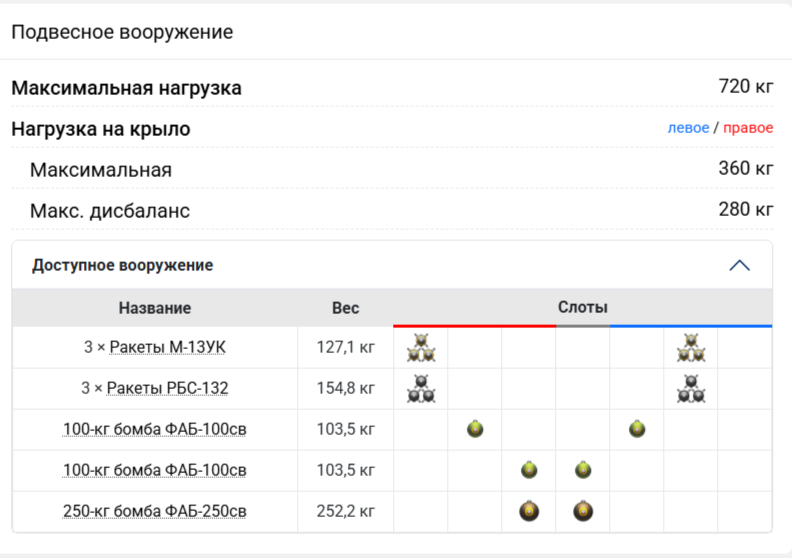
Task: Click left ФАБ-250св bomb slot icon
Action: (529, 512)
